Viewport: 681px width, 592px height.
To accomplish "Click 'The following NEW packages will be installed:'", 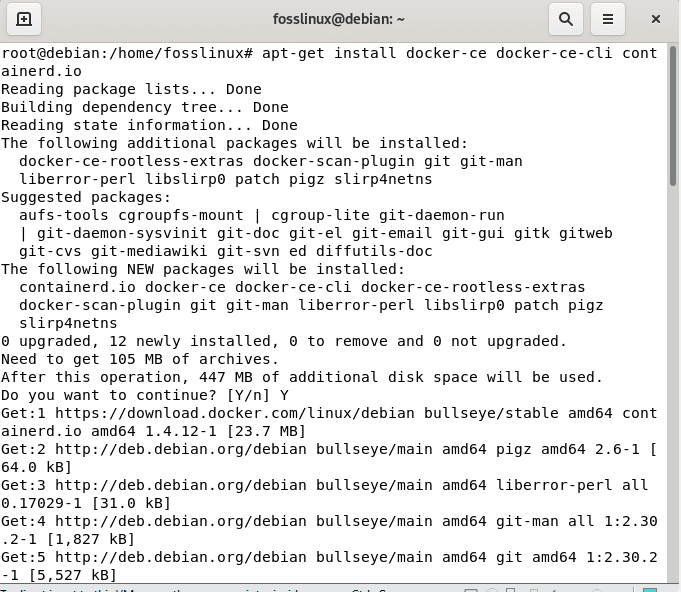I will 203,269.
